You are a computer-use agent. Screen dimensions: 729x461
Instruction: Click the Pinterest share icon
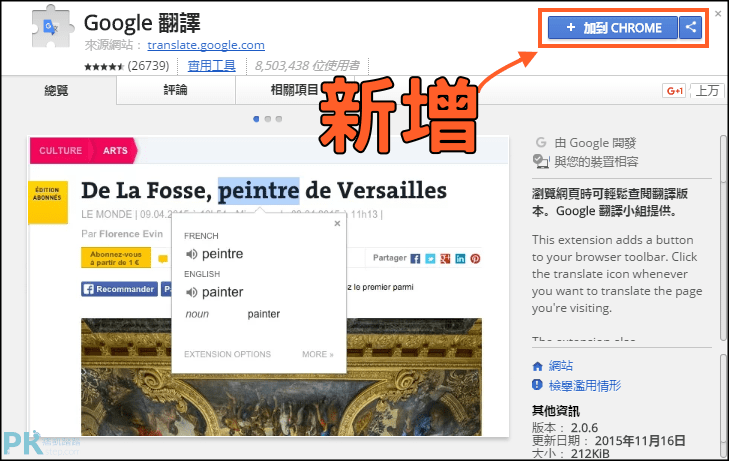[x=475, y=259]
